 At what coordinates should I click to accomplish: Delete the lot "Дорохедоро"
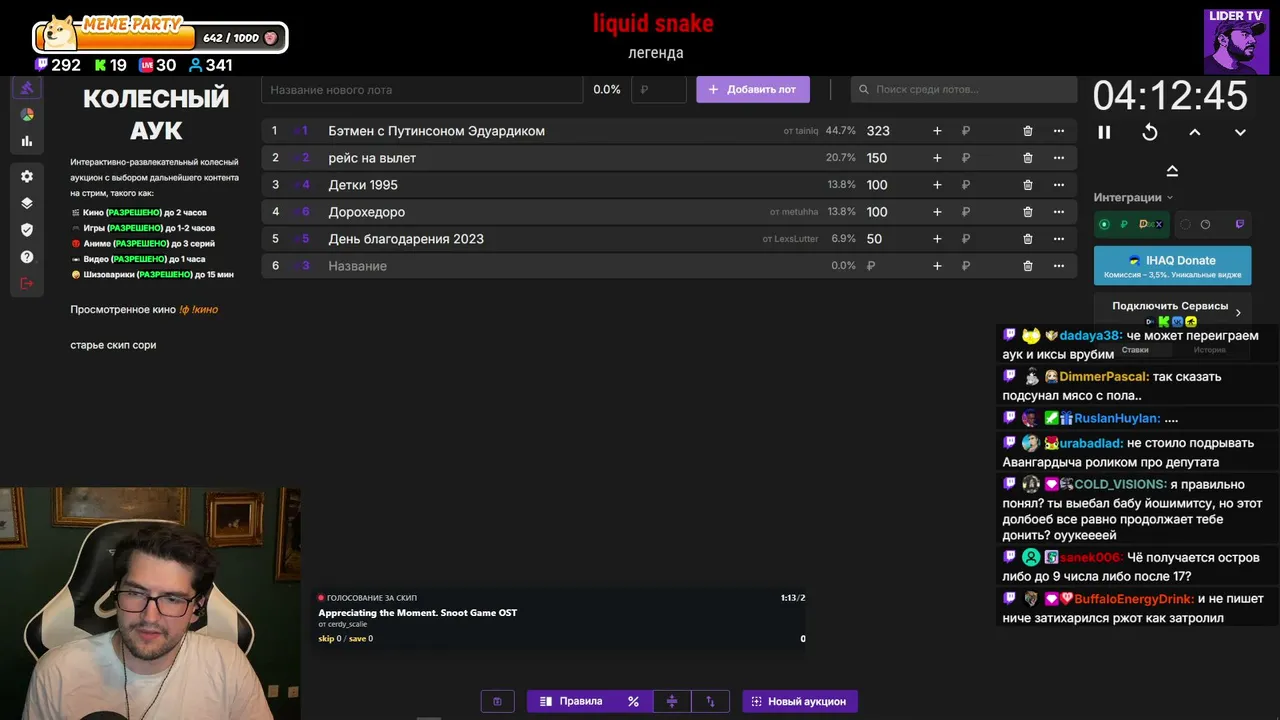click(x=1027, y=212)
